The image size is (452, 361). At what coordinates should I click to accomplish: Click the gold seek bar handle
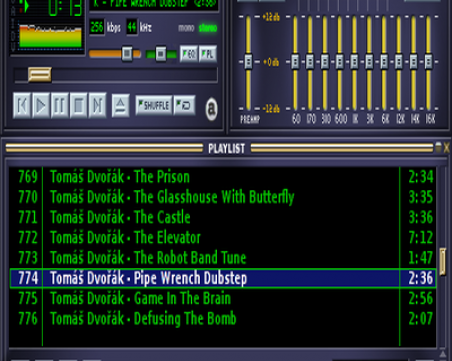[x=40, y=74]
